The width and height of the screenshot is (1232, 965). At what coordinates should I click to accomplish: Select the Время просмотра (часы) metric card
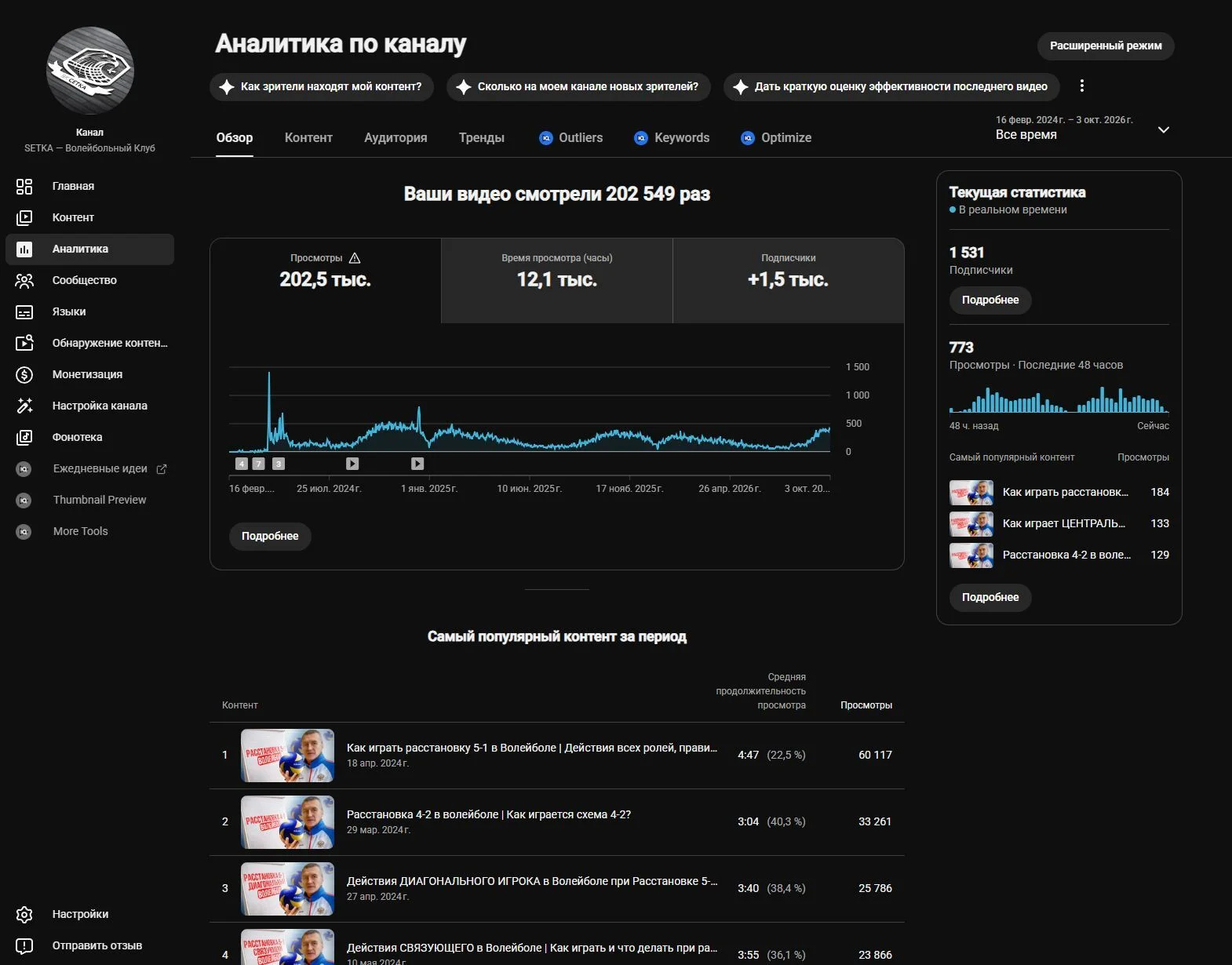[557, 280]
